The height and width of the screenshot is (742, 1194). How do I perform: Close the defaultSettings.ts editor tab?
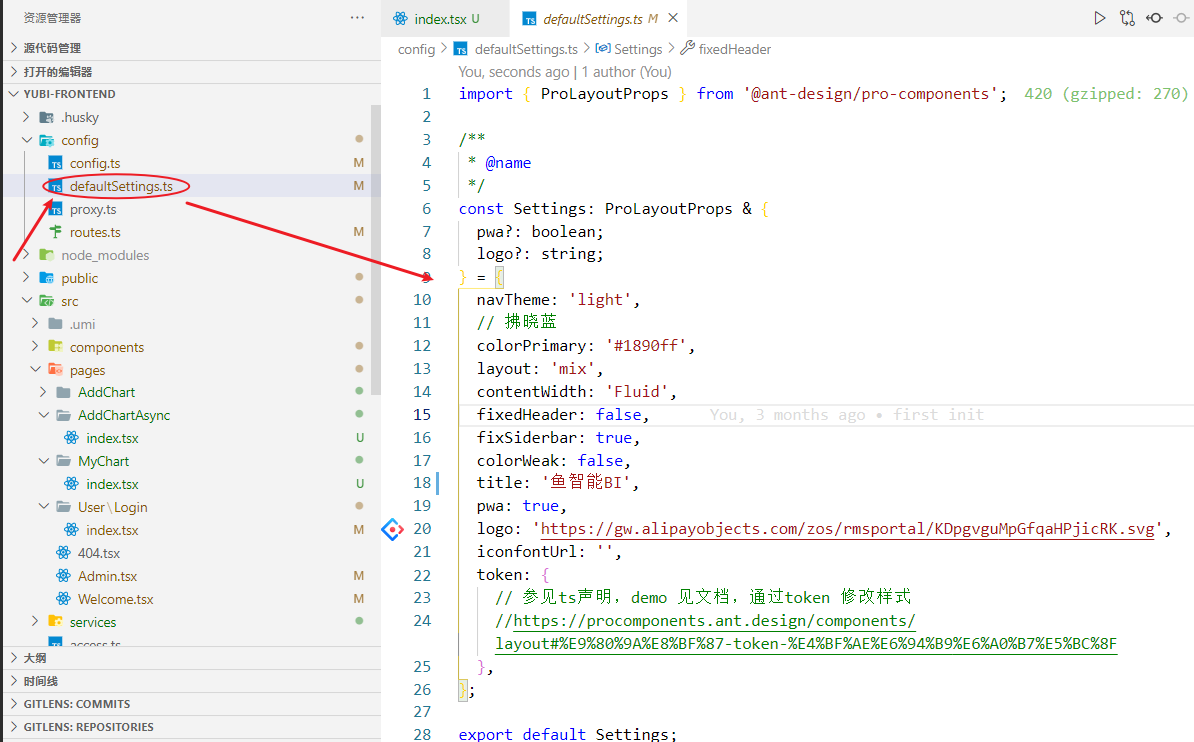coord(673,18)
